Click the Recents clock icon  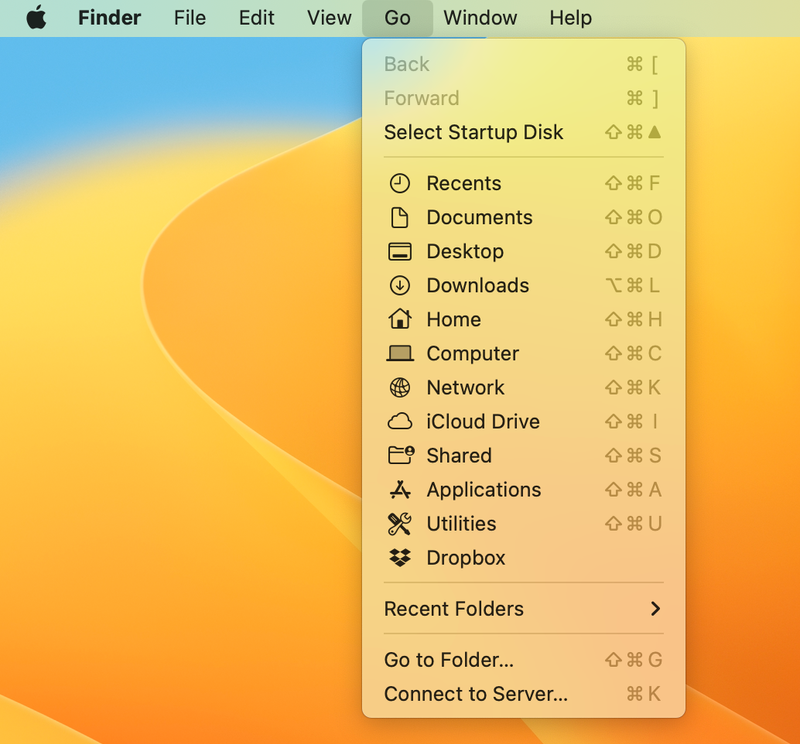point(400,183)
